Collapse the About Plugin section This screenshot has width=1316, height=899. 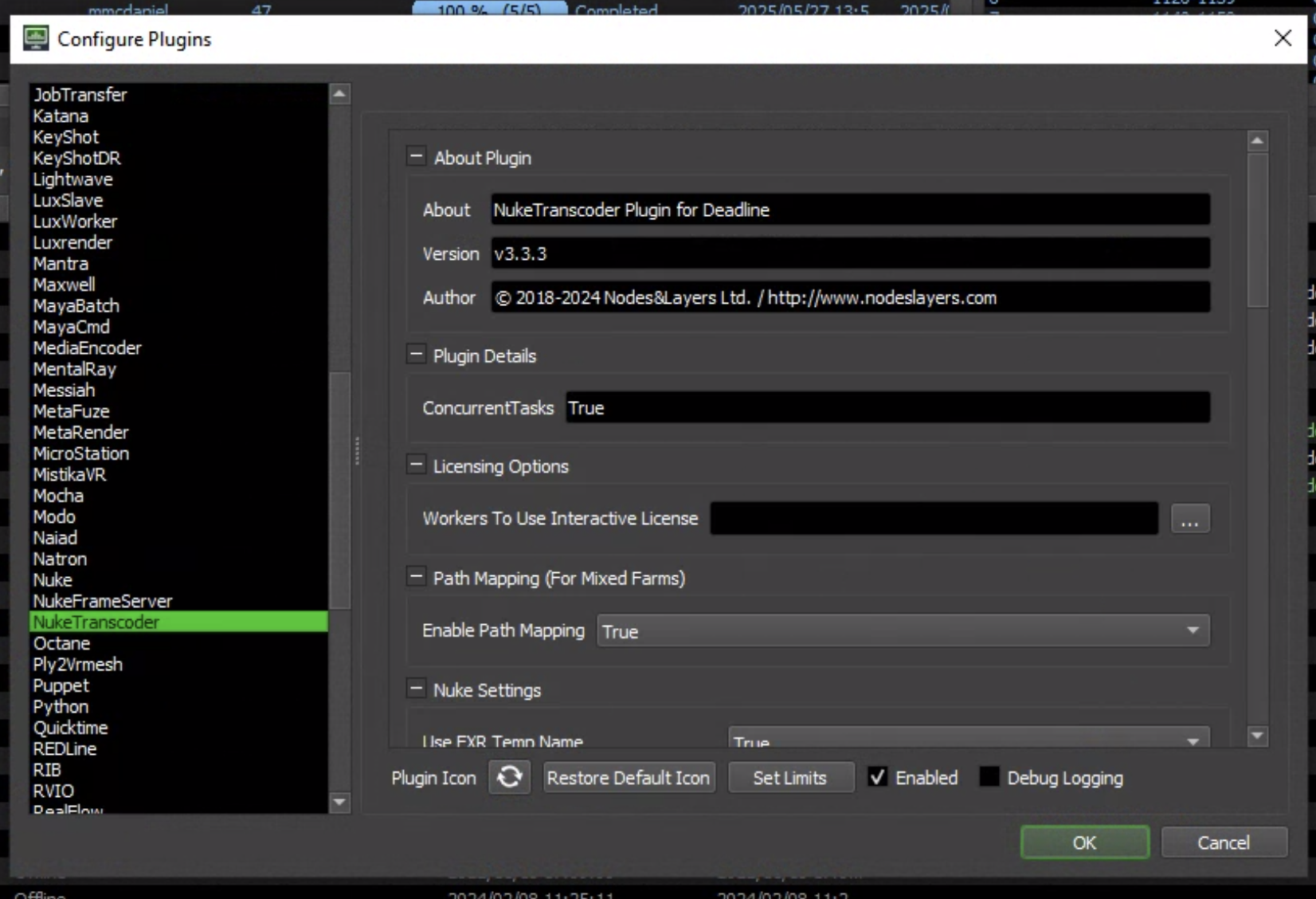(416, 157)
